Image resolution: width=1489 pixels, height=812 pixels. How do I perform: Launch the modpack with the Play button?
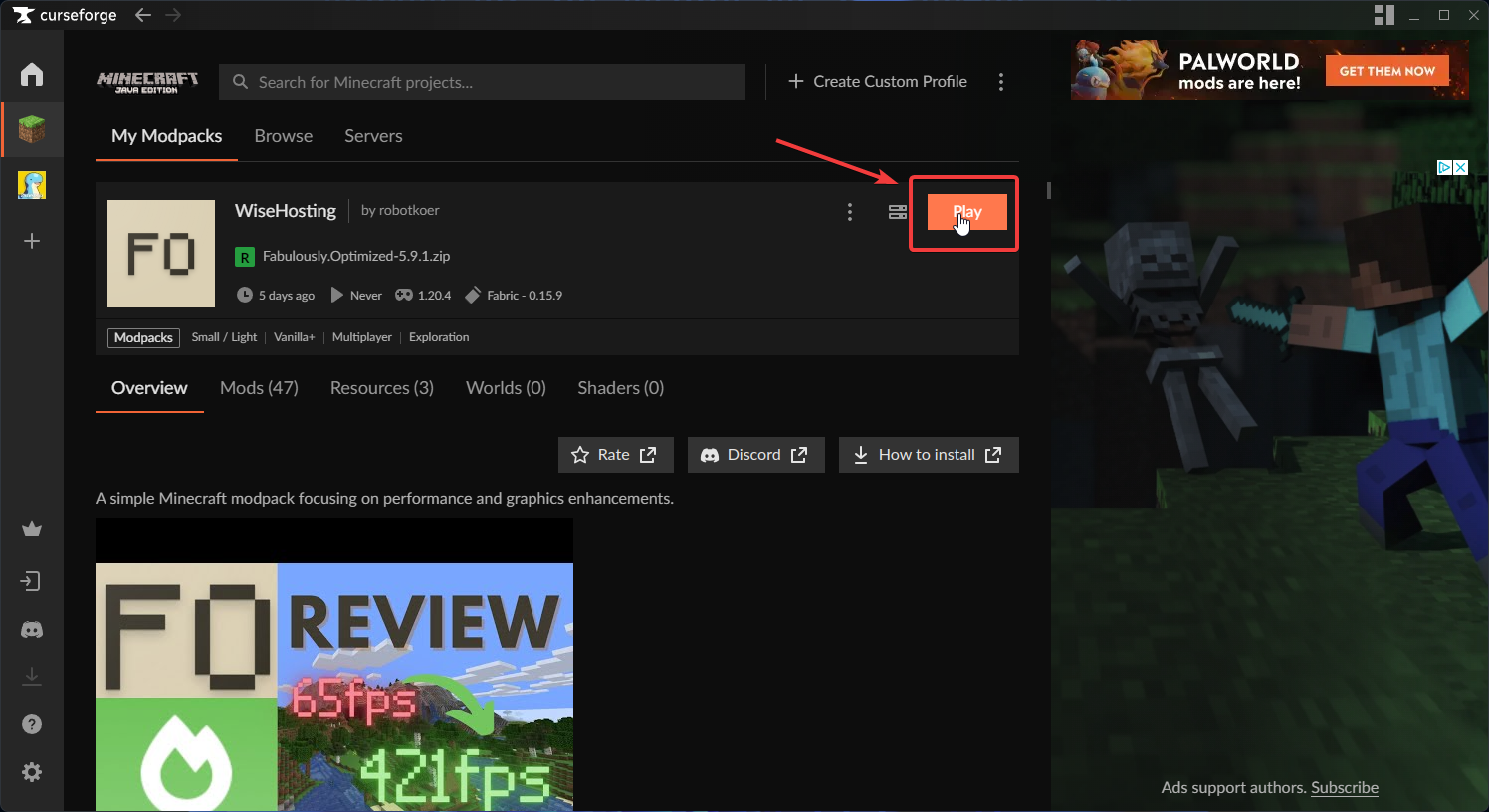click(x=967, y=212)
